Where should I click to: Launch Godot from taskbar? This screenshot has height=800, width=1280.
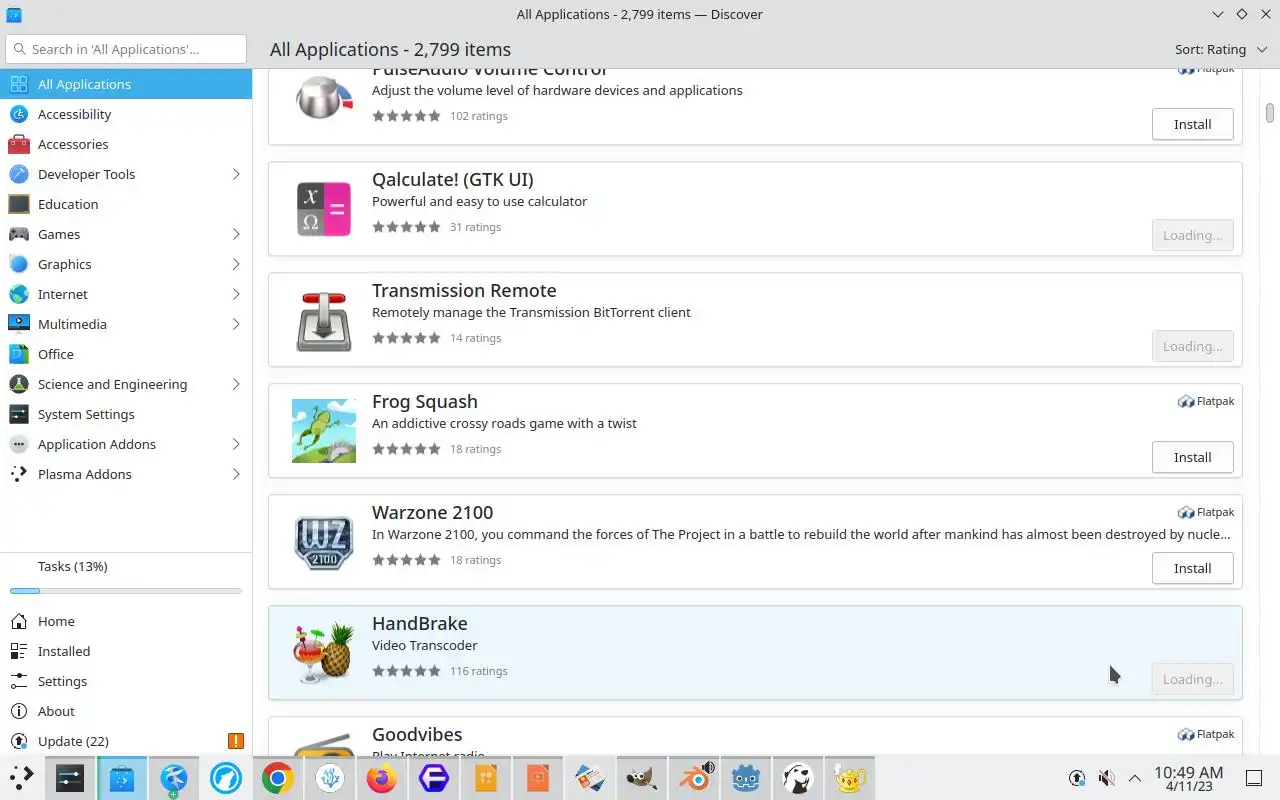pos(746,778)
